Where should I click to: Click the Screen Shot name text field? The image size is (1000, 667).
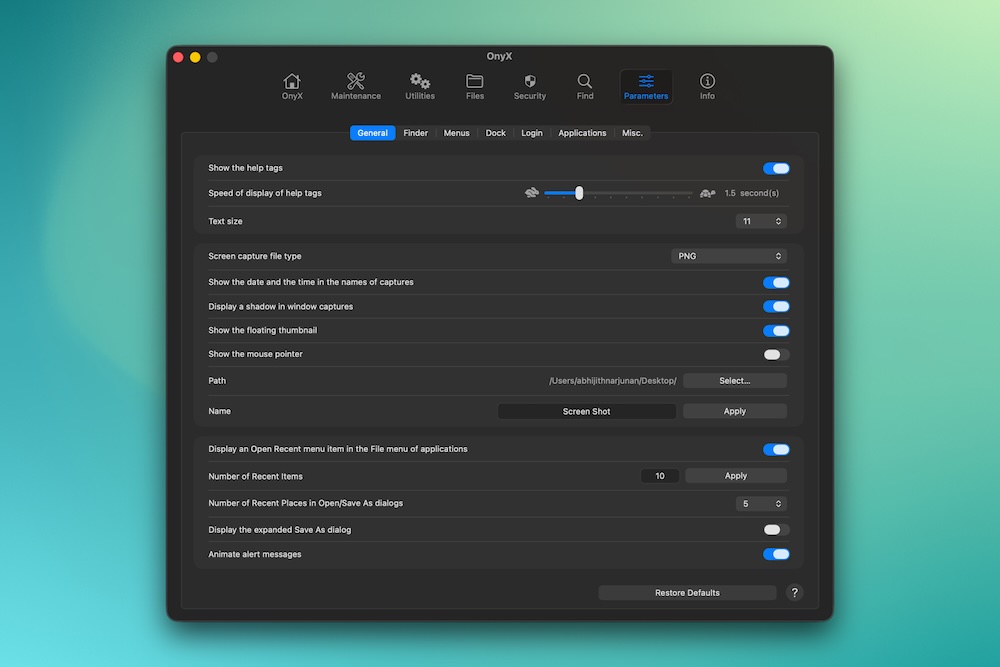[587, 412]
